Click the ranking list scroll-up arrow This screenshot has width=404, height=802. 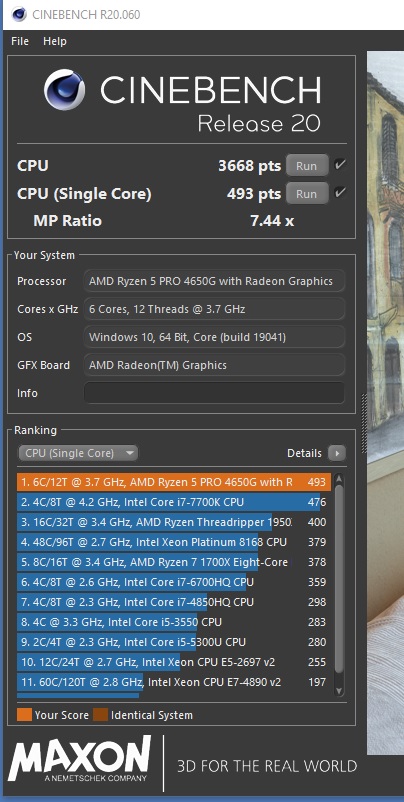pos(339,480)
